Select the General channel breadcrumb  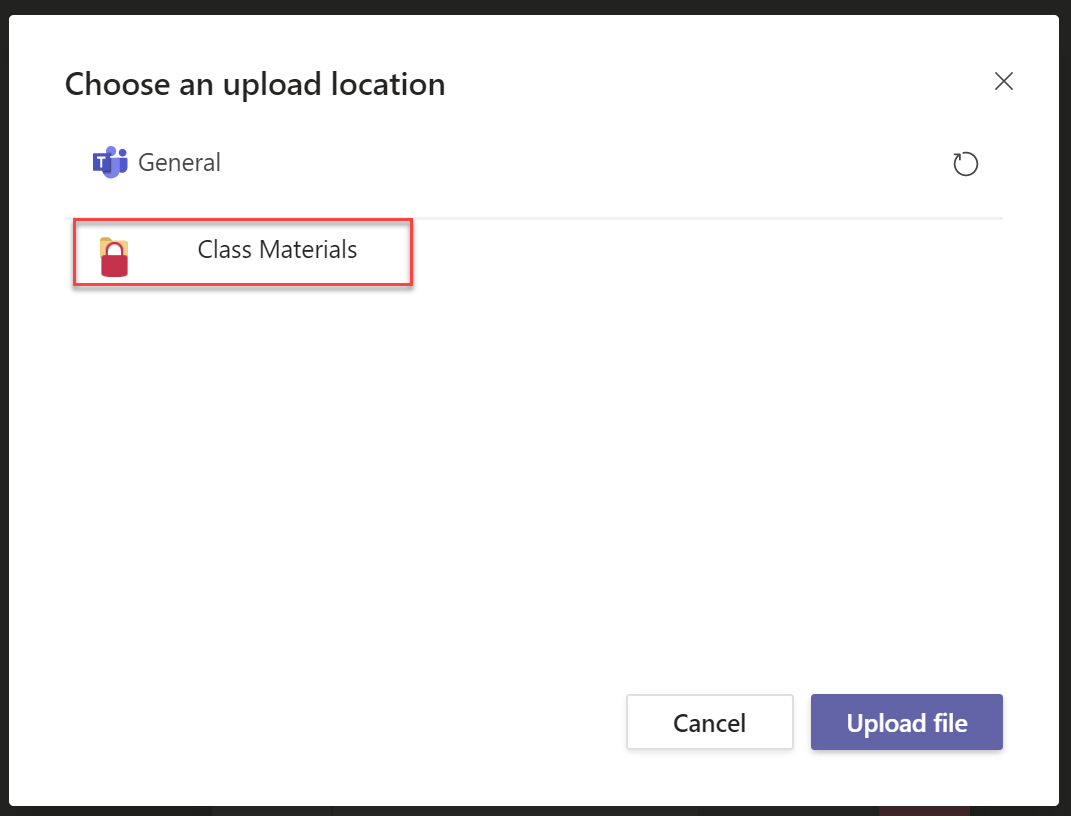179,162
